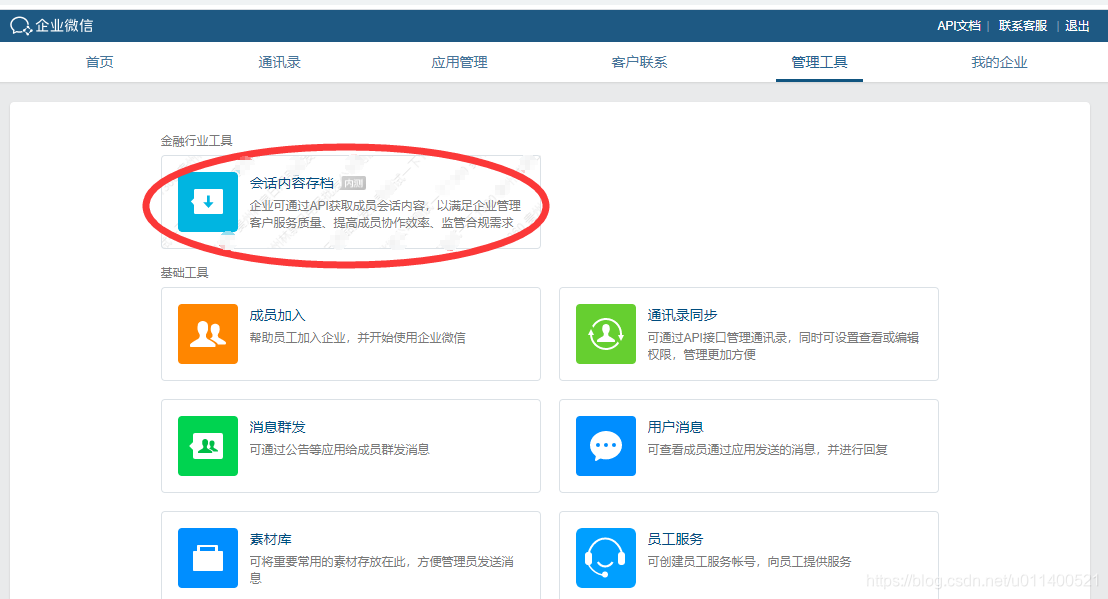Click description 可创建员工服务帐号，向员工提供服务
This screenshot has width=1108, height=599.
pyautogui.click(x=750, y=562)
